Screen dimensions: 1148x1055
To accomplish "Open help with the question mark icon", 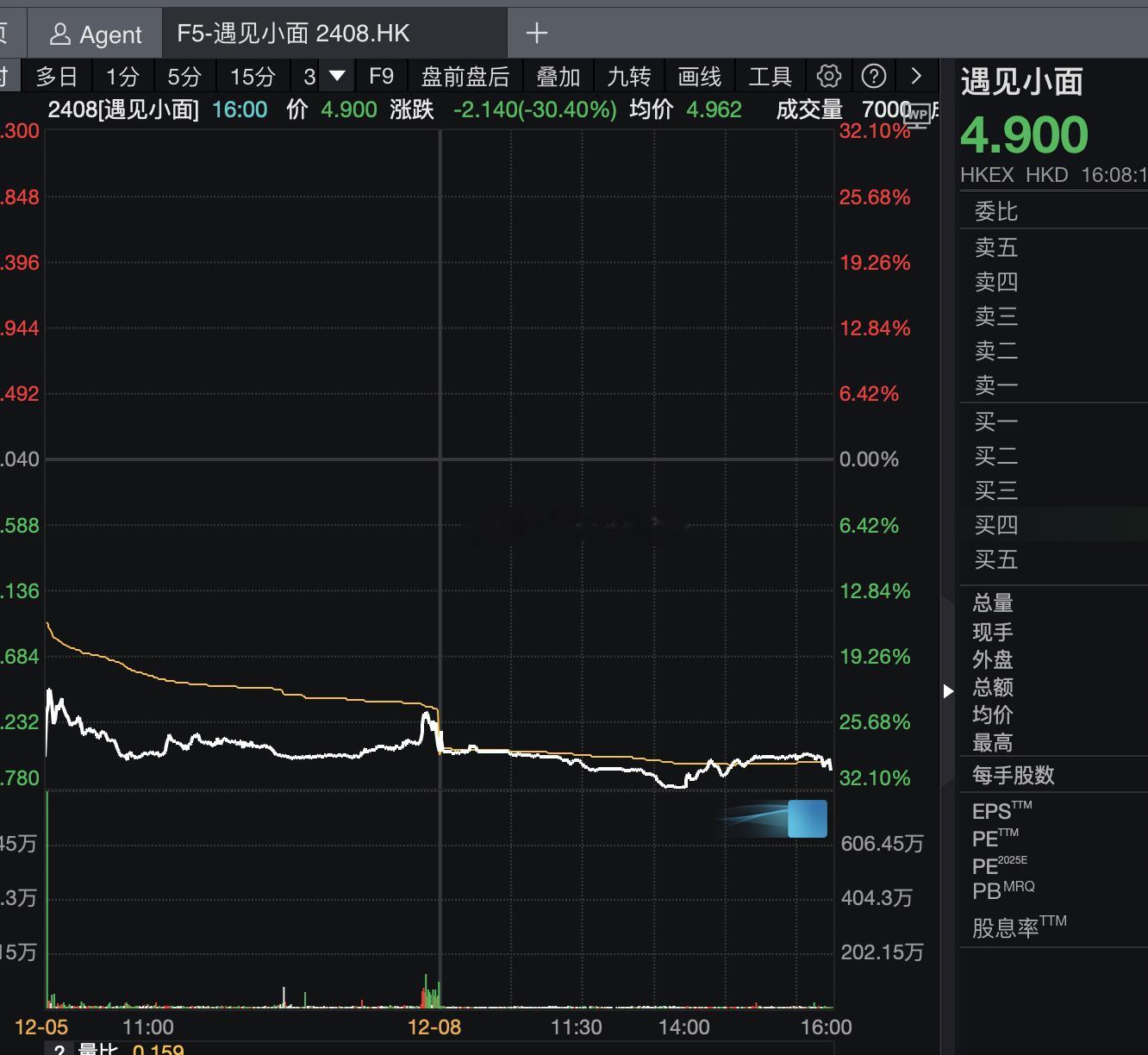I will coord(874,77).
